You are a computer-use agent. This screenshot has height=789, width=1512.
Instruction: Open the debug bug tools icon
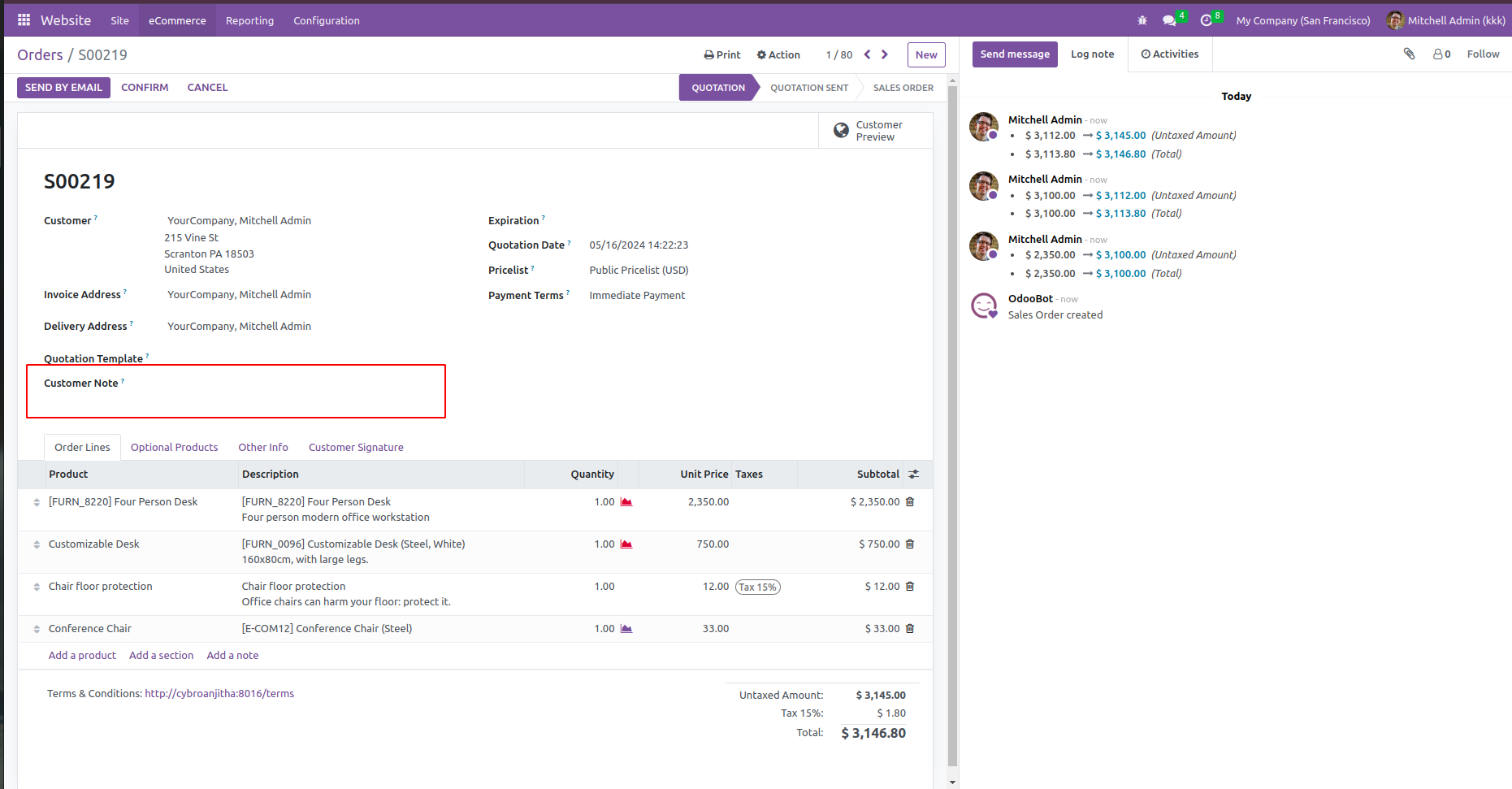(1142, 20)
